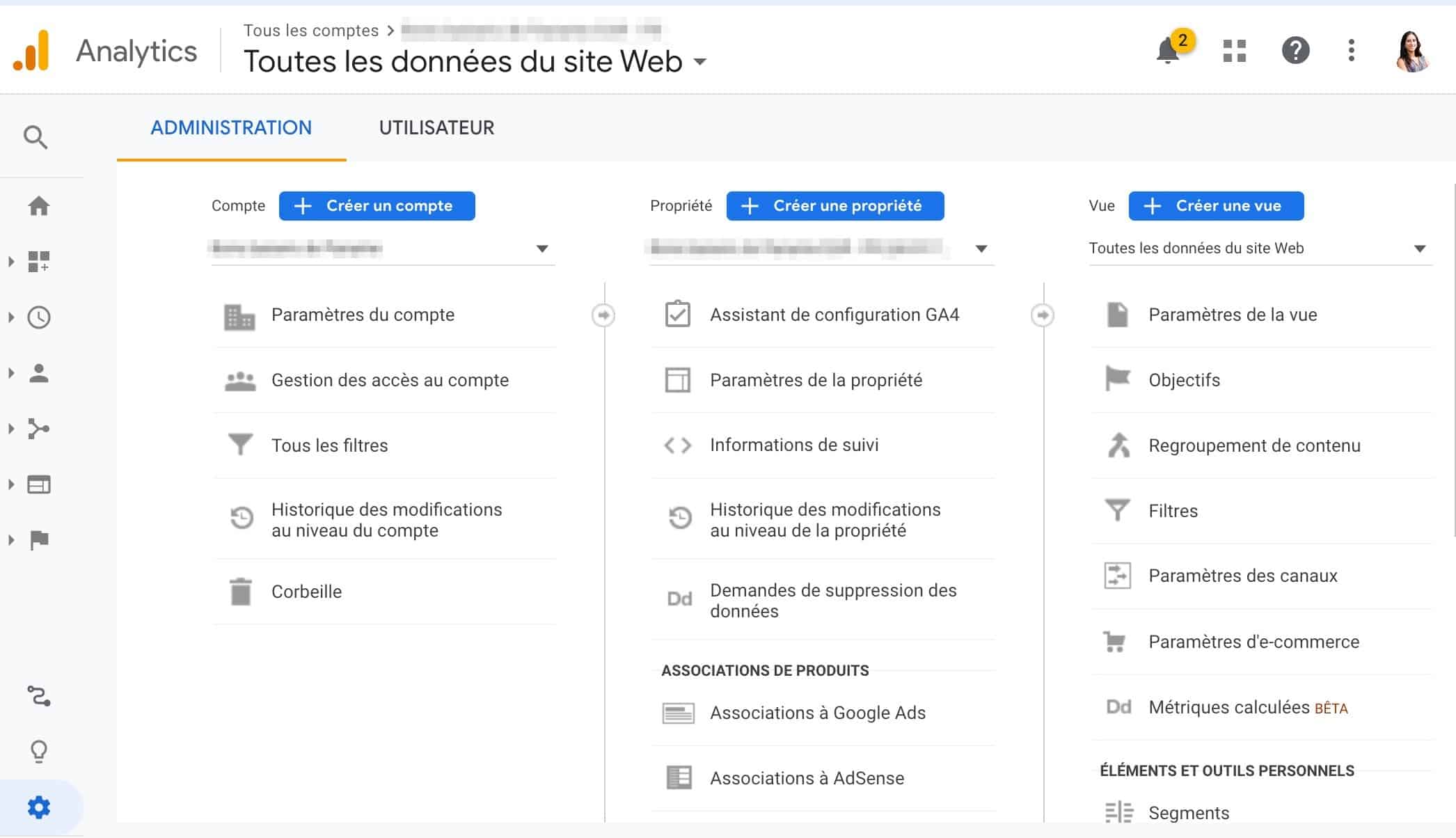Click 'Créer une propriété' button
The image size is (1456, 838).
(x=835, y=206)
